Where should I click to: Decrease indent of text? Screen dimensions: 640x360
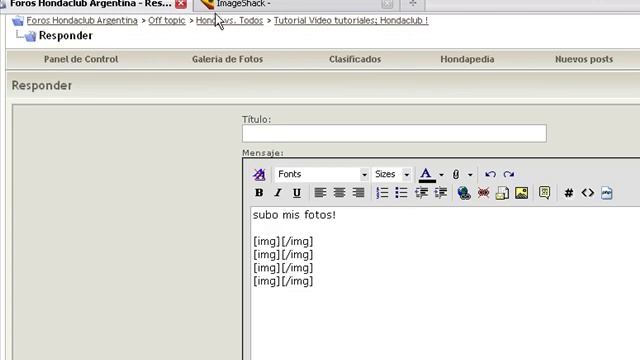click(x=421, y=193)
